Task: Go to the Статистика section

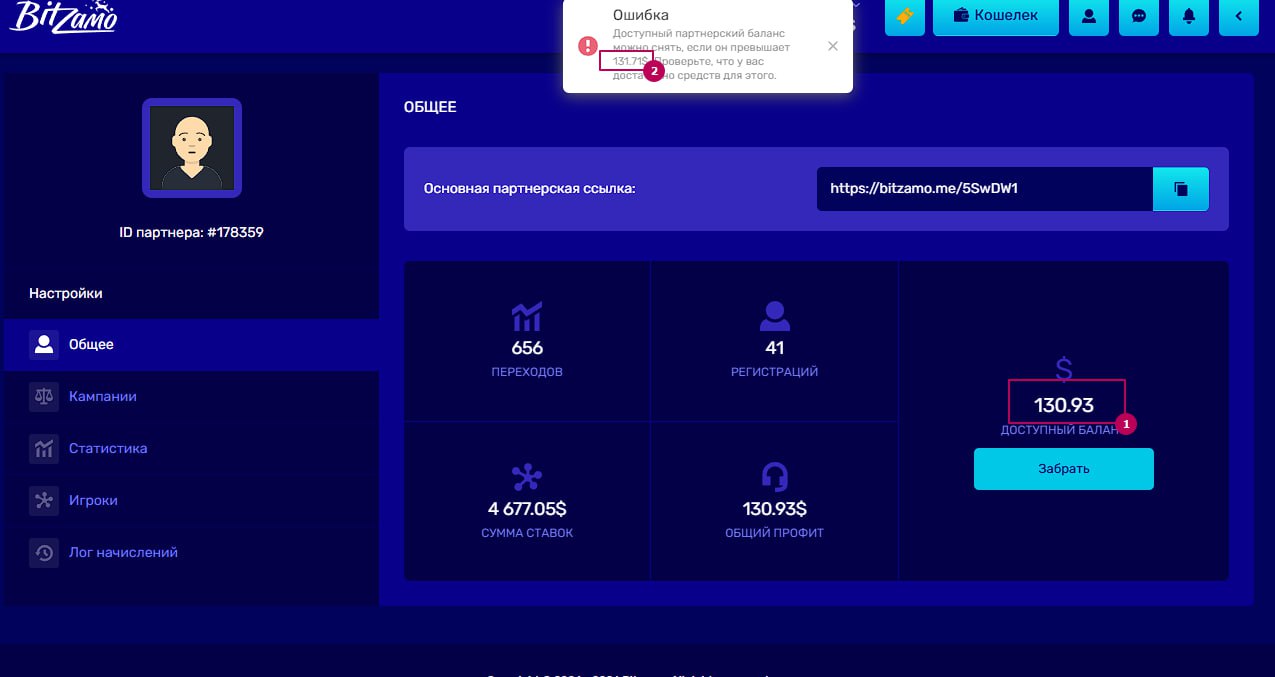Action: tap(107, 449)
